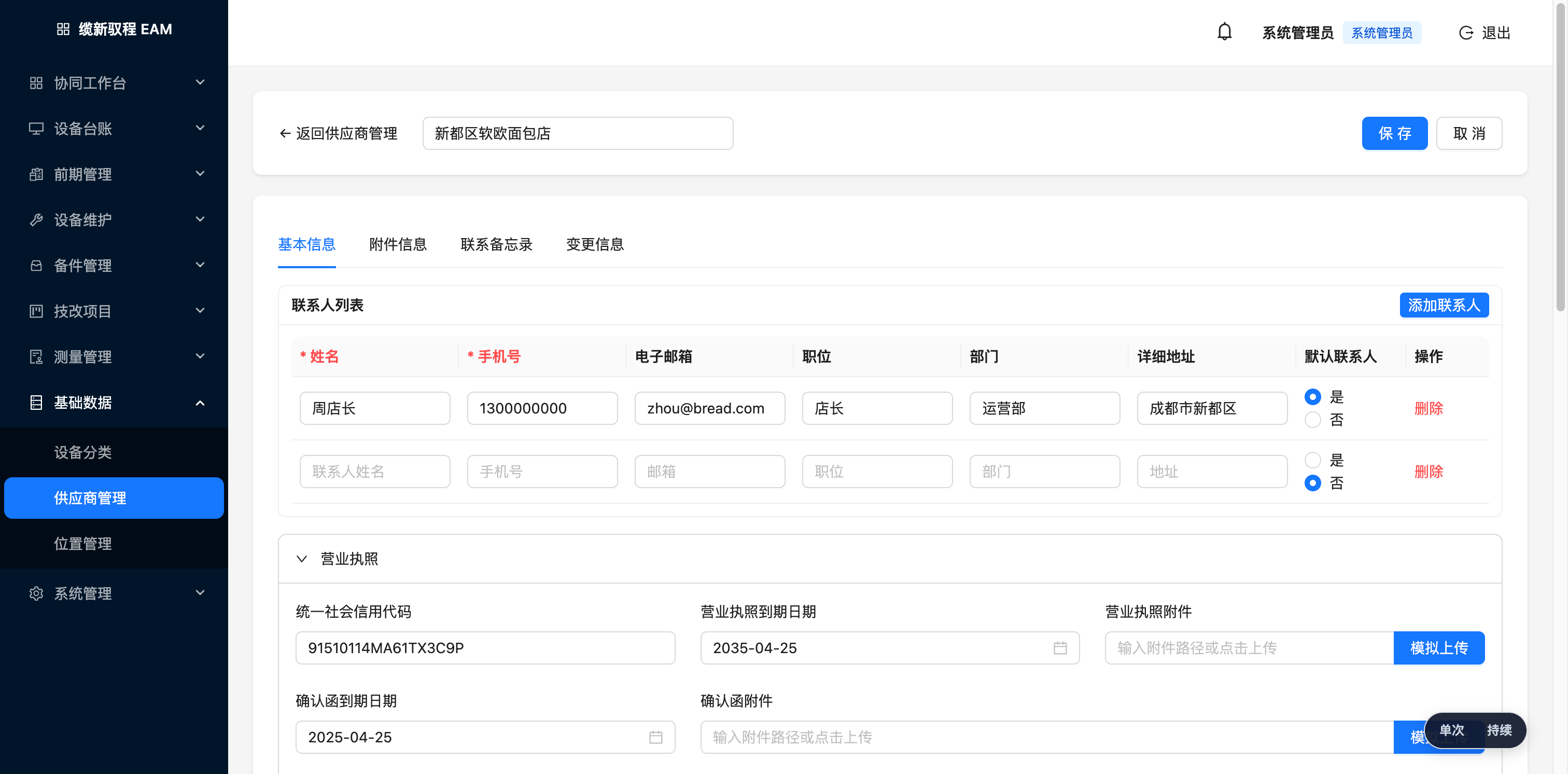Click 模拟上传 for 营业执照附件
This screenshot has width=1568, height=774.
pyautogui.click(x=1439, y=648)
